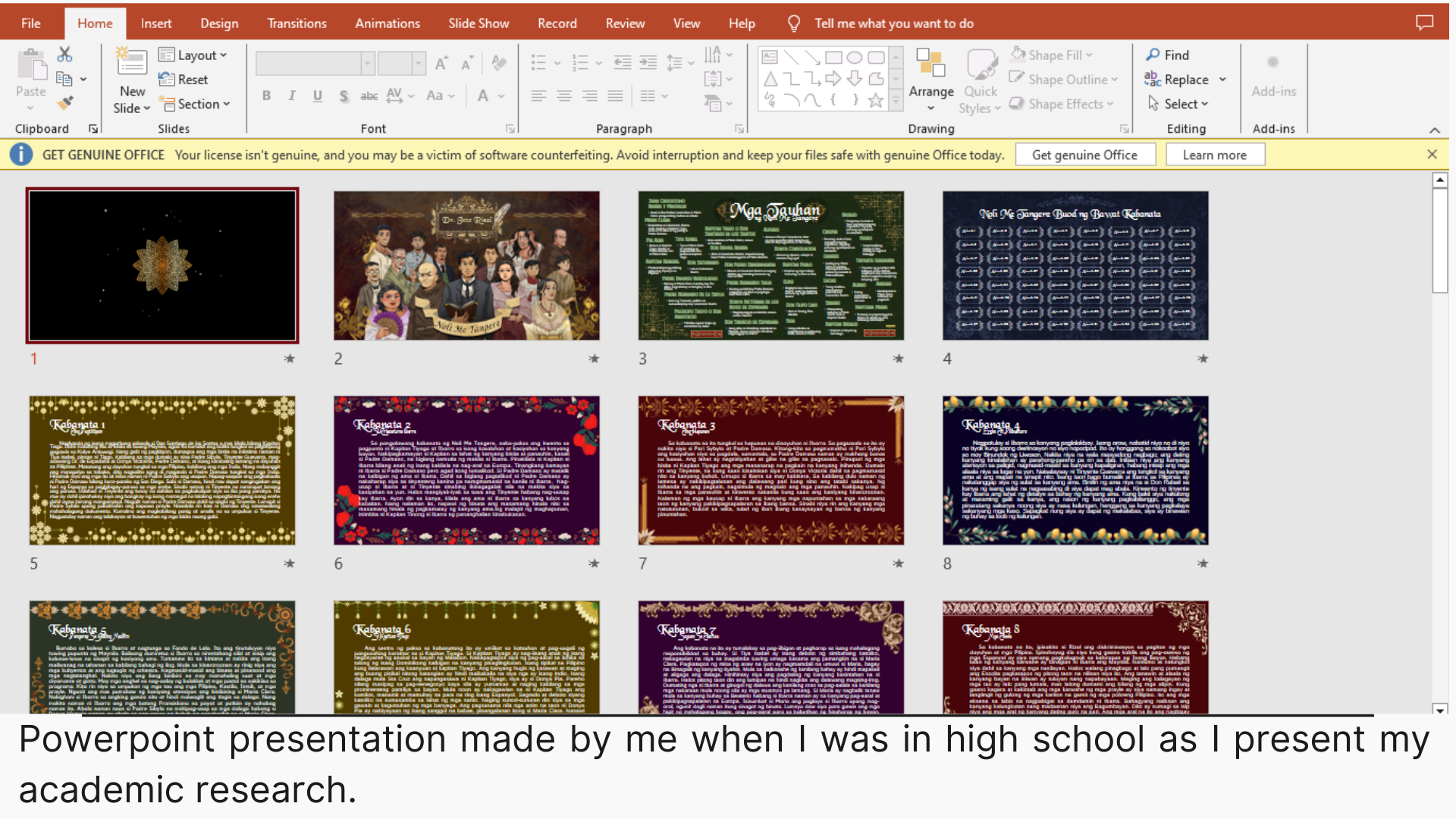Expand the Select dropdown in Editing
Viewport: 1456px width, 819px height.
[x=1178, y=104]
